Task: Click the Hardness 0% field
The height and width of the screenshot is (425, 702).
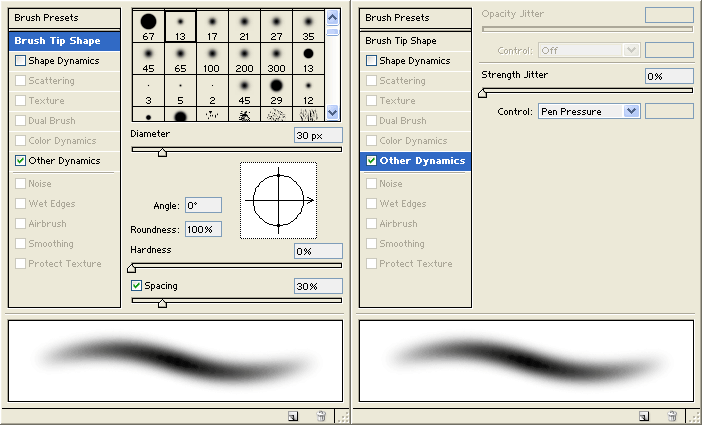Action: [318, 251]
